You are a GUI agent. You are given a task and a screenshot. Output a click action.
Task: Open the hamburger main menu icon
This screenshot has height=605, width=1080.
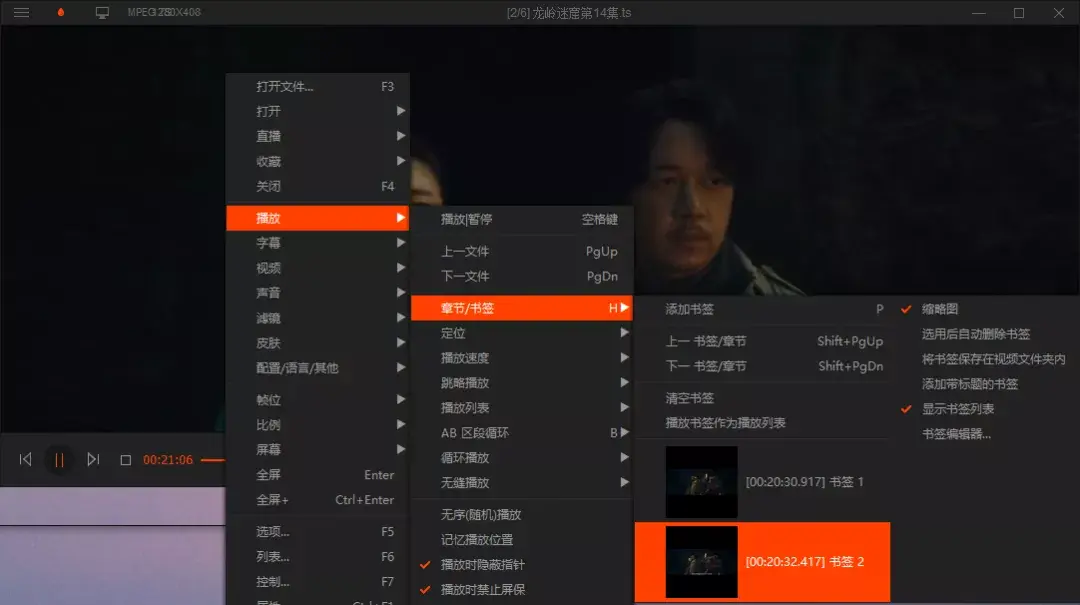click(21, 13)
